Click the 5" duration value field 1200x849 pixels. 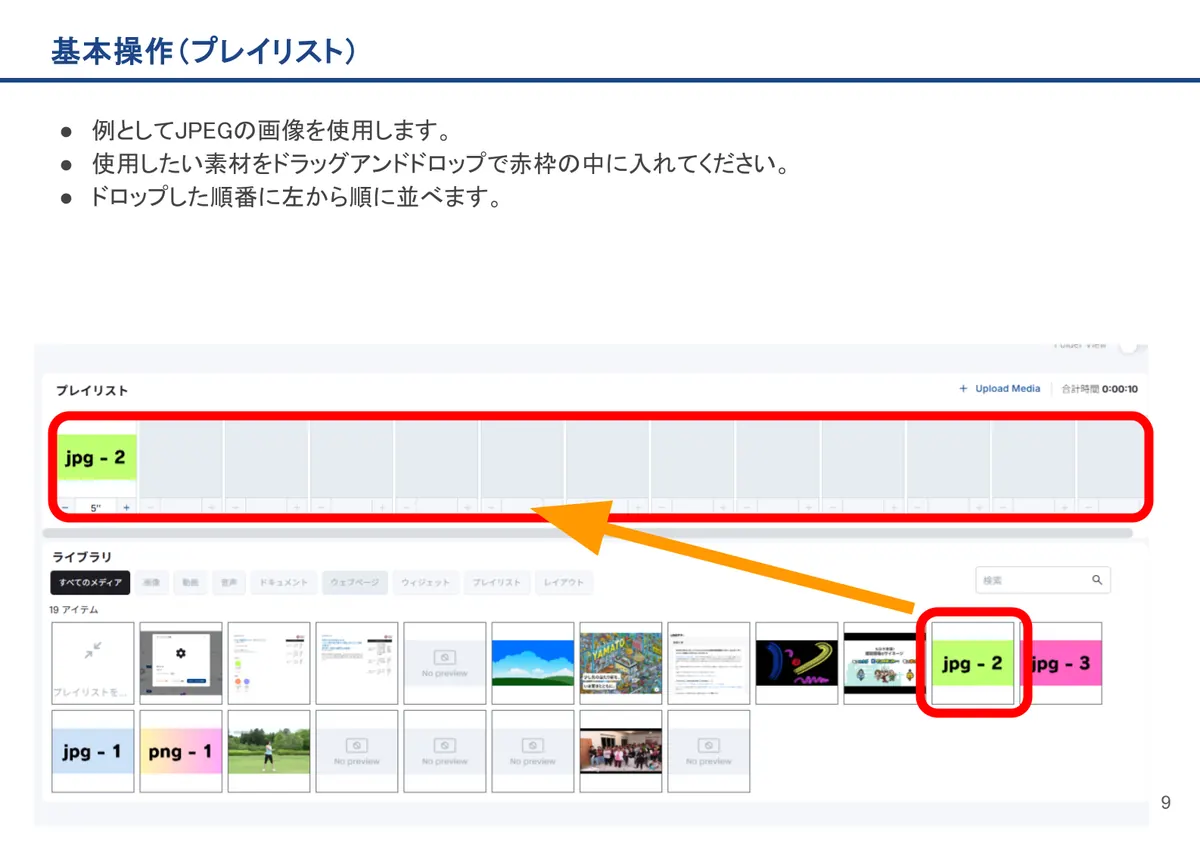click(x=96, y=507)
